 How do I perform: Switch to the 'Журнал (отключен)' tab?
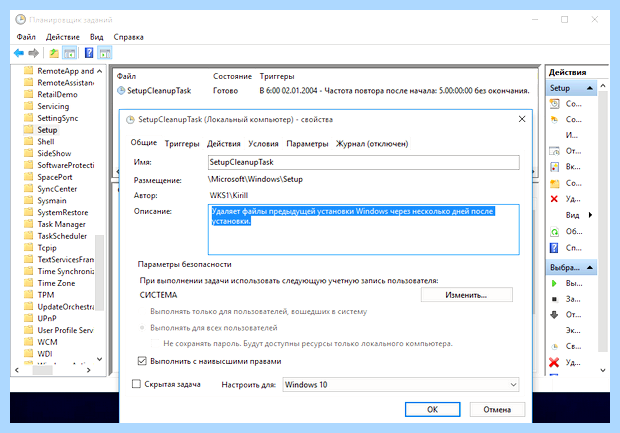point(372,144)
